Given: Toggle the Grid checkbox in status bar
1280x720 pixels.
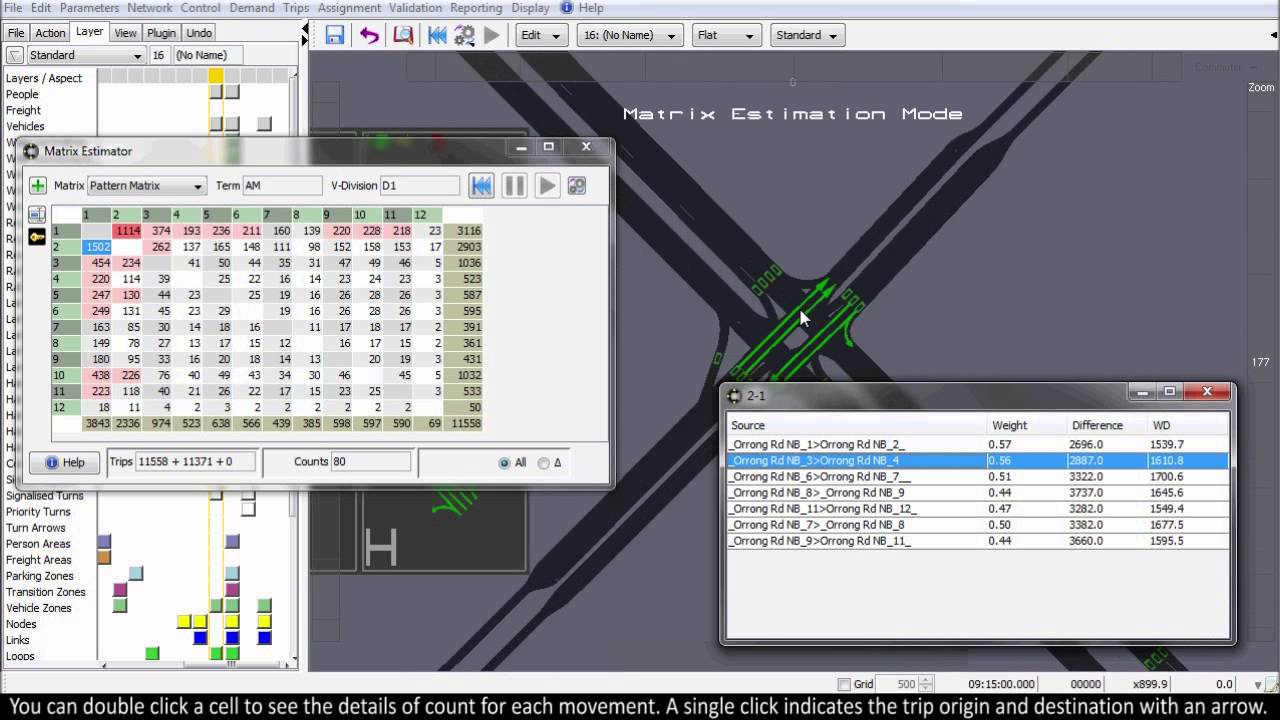Looking at the screenshot, I should click(x=844, y=685).
